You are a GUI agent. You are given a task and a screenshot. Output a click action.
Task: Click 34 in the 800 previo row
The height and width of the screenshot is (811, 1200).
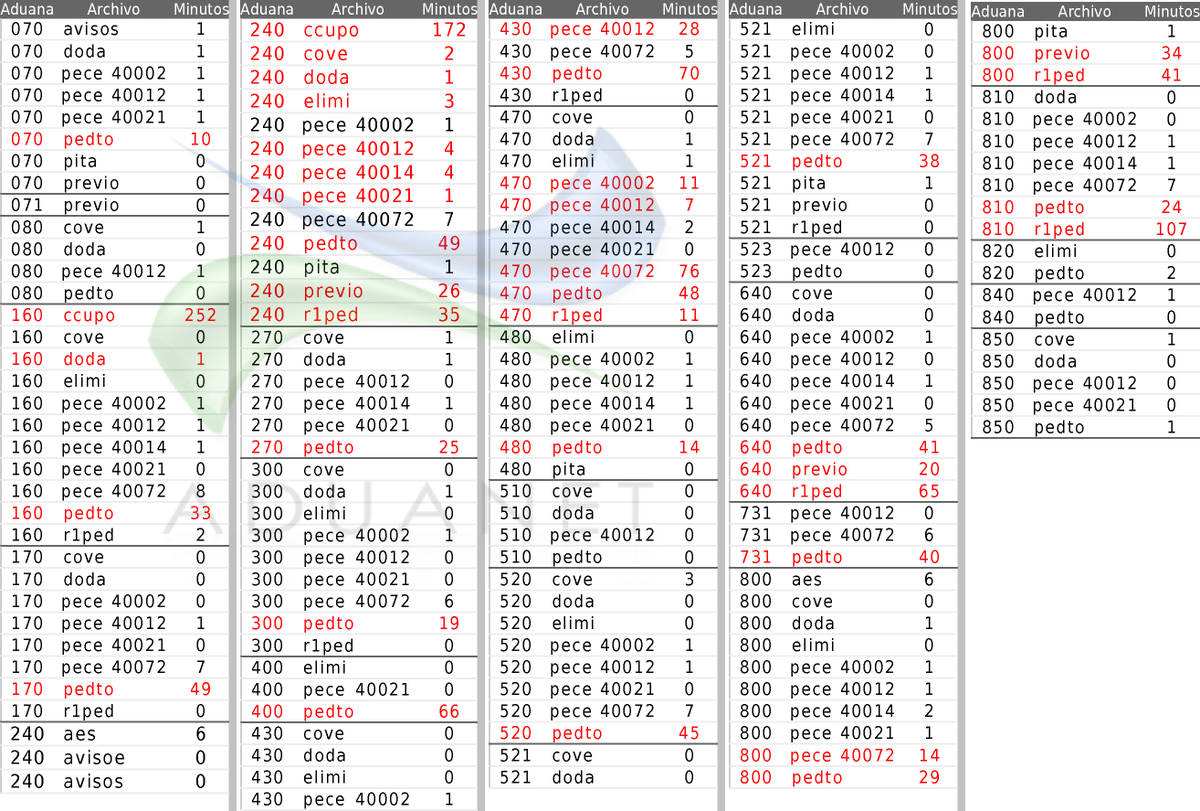(x=1172, y=54)
